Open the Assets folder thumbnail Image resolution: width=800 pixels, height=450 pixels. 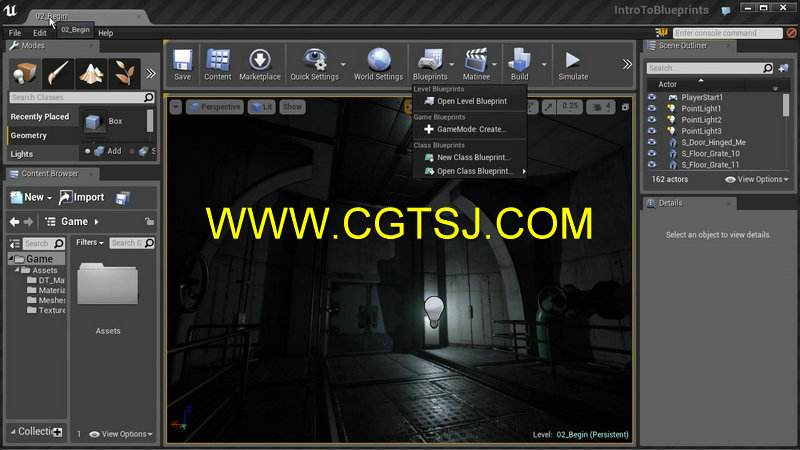pos(108,284)
